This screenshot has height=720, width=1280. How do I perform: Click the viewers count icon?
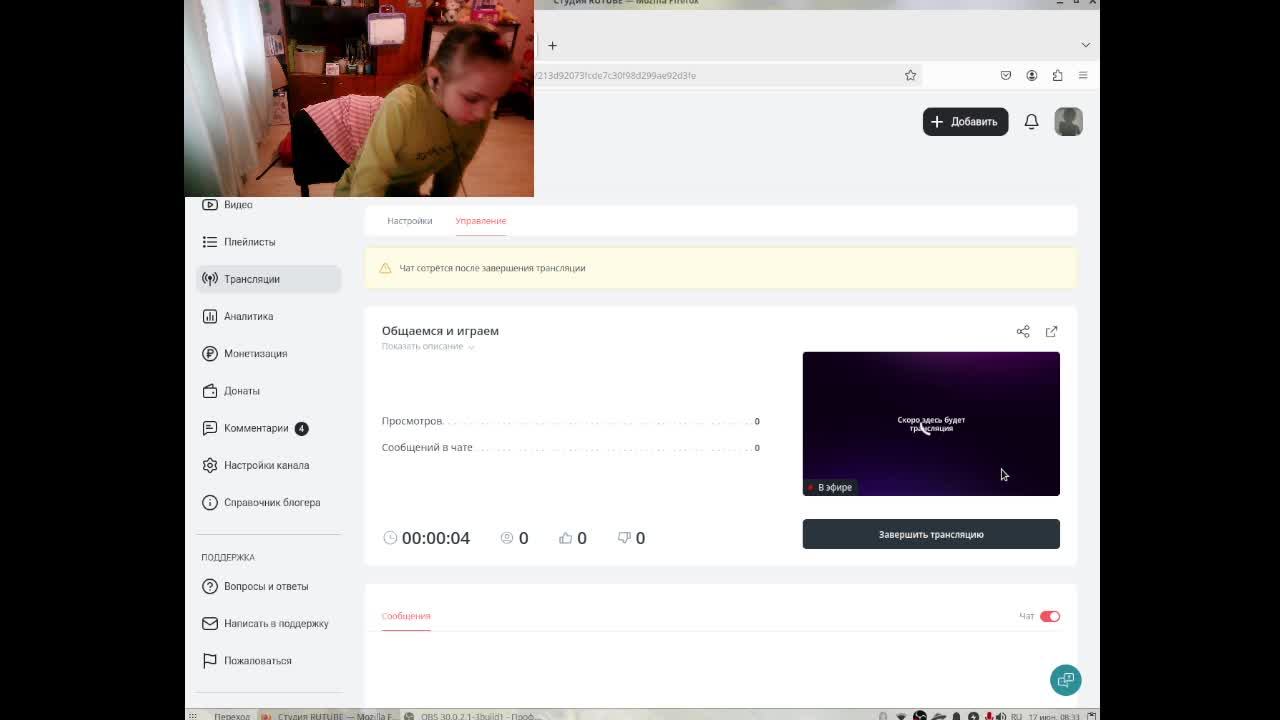pyautogui.click(x=507, y=538)
